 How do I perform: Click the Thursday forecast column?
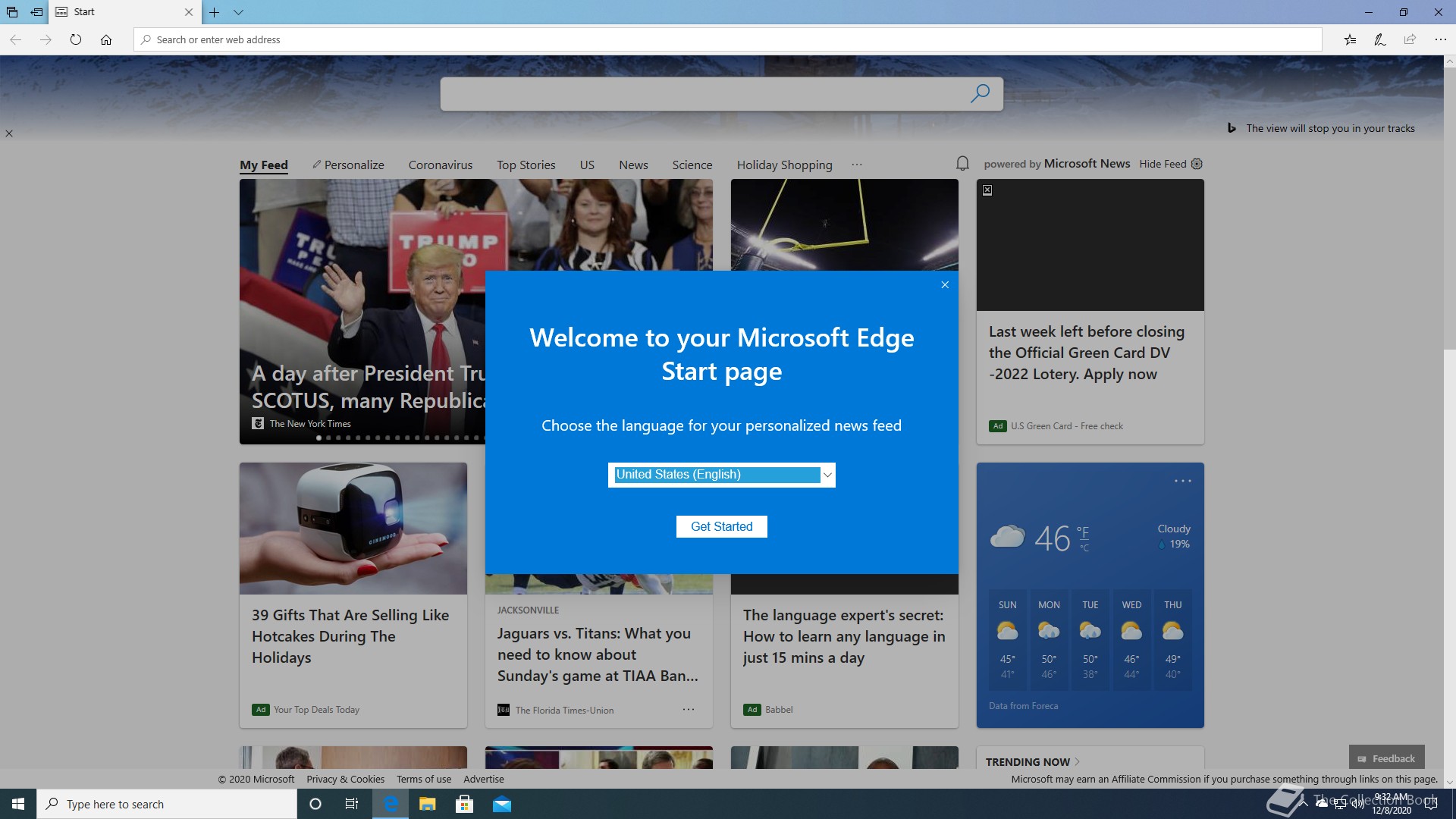click(1173, 640)
